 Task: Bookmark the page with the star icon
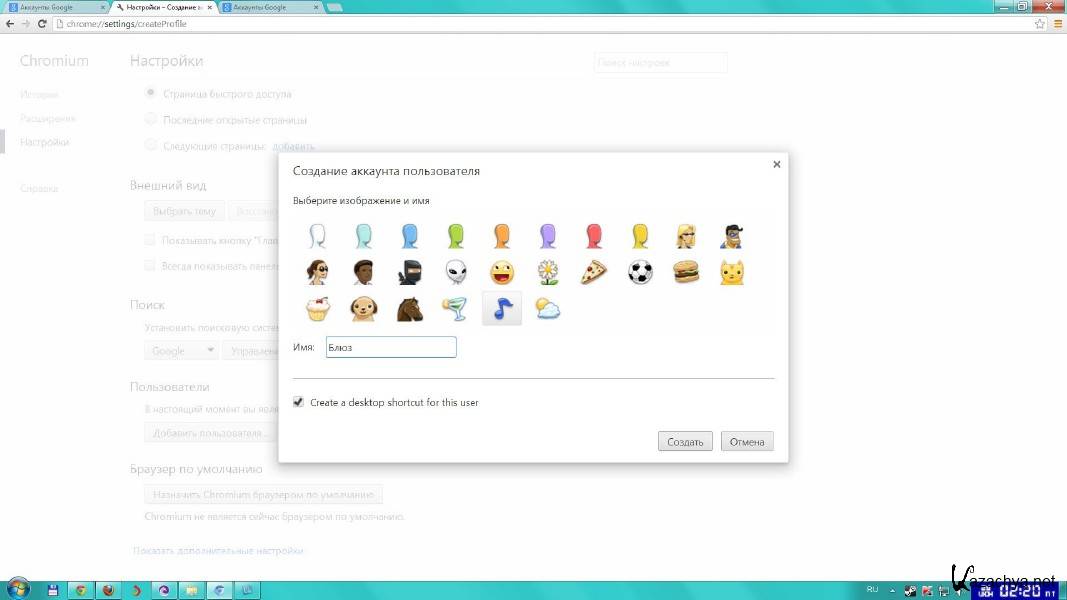(x=1042, y=23)
